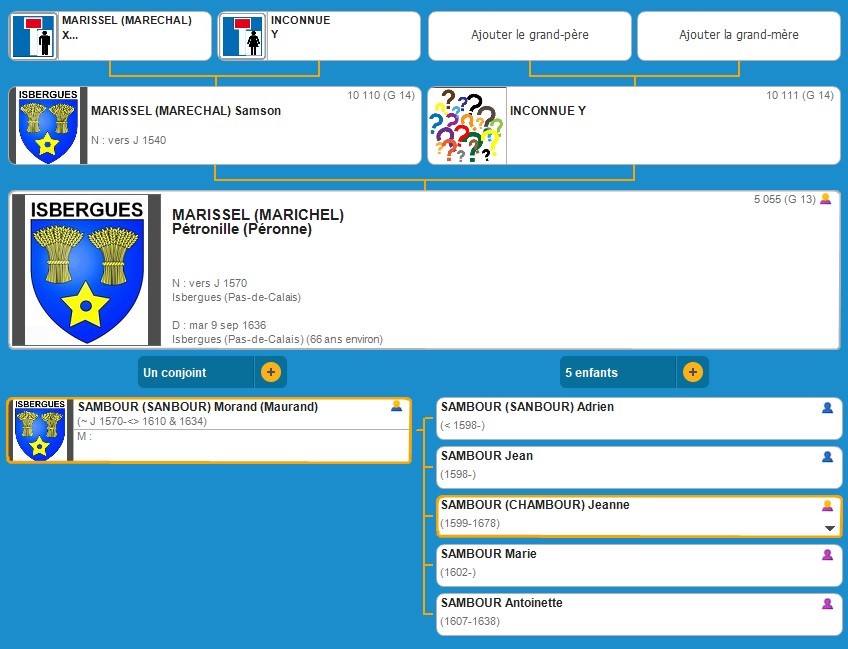The width and height of the screenshot is (848, 649).
Task: Click the female silhouette icon for INCONNUE Y grandparent
Action: pos(243,37)
